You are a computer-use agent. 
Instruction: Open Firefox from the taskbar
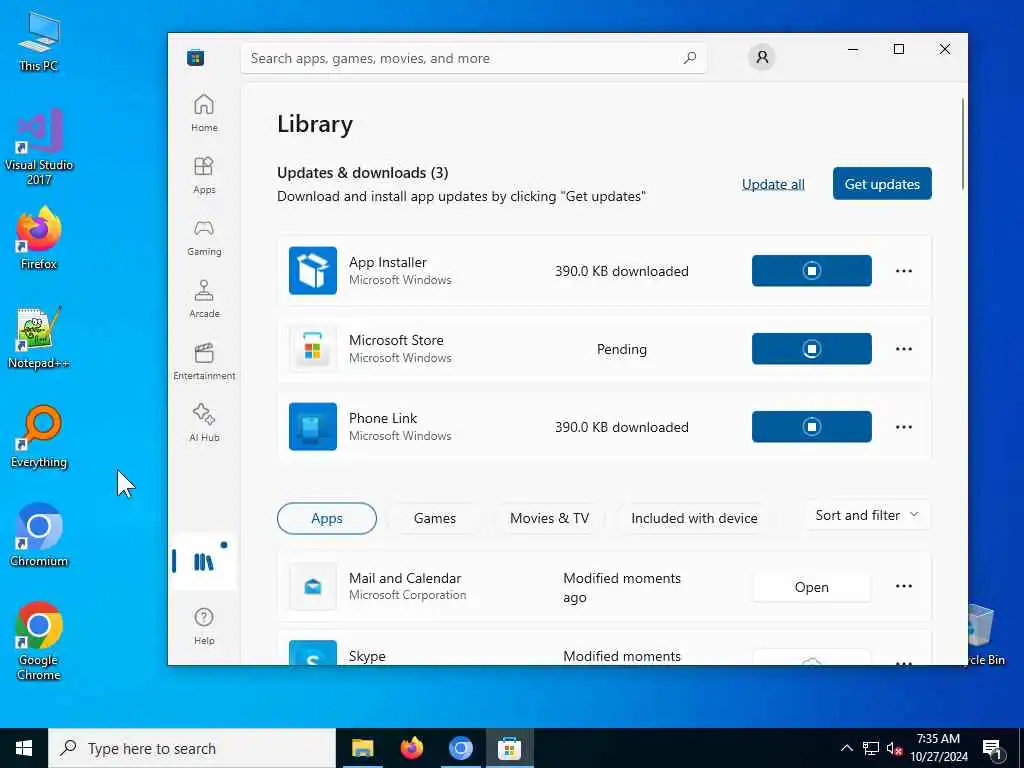pos(411,748)
